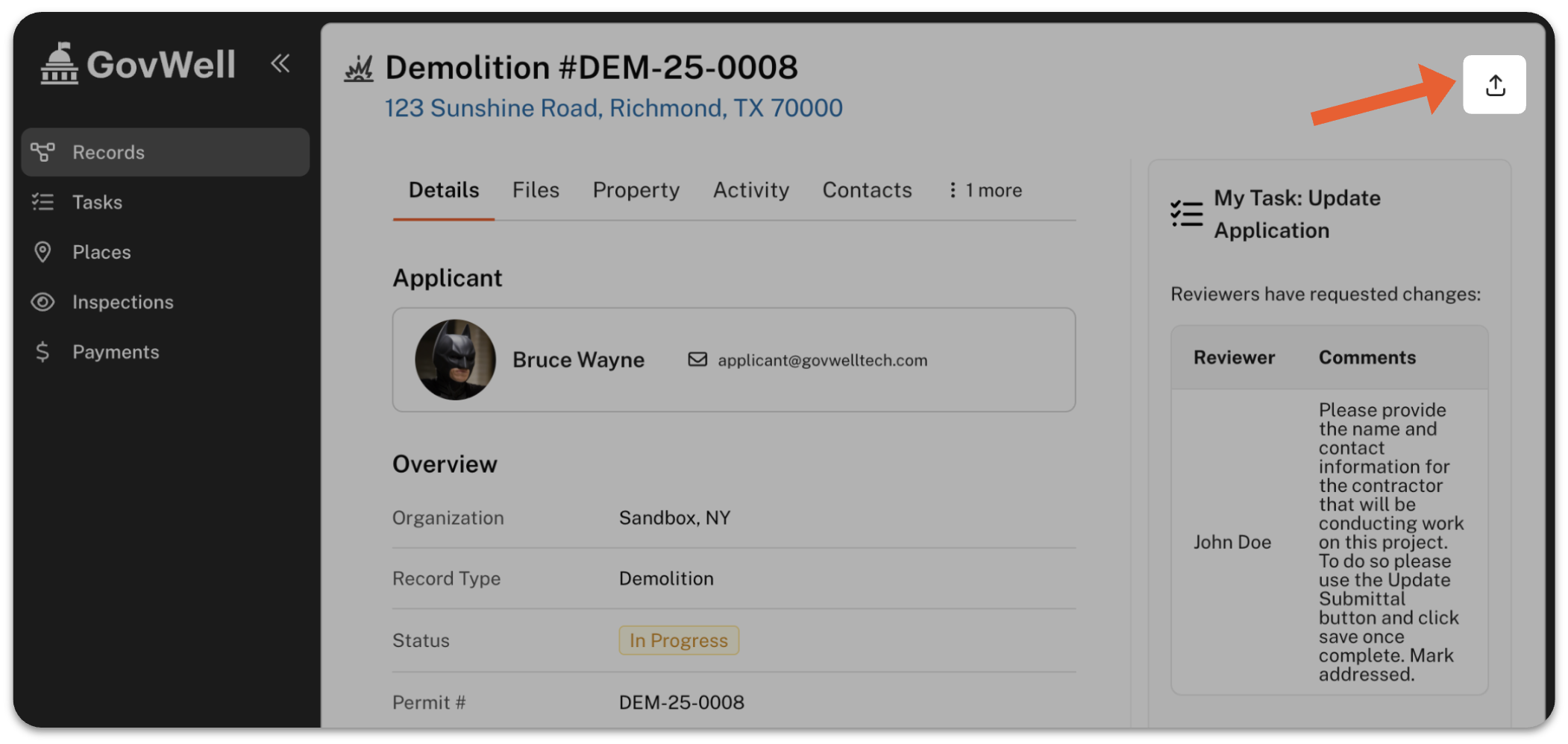Switch to the Property tab

coord(636,190)
